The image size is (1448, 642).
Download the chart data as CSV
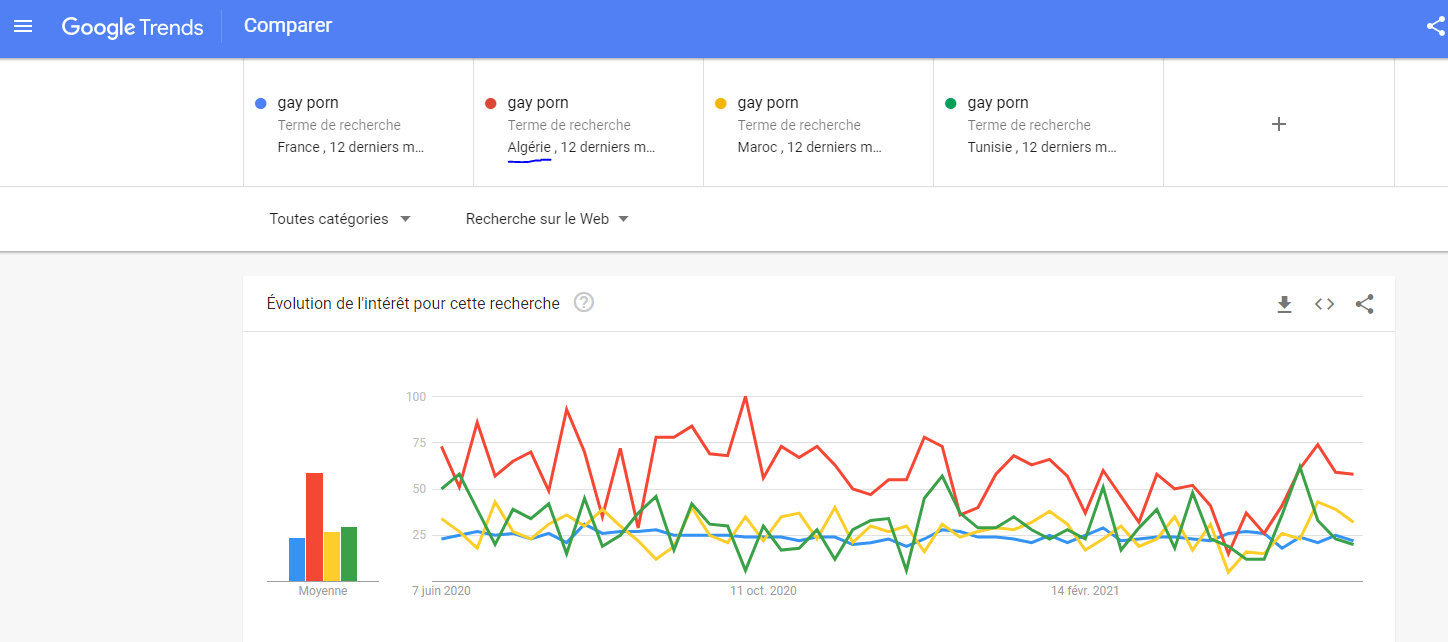(x=1284, y=304)
